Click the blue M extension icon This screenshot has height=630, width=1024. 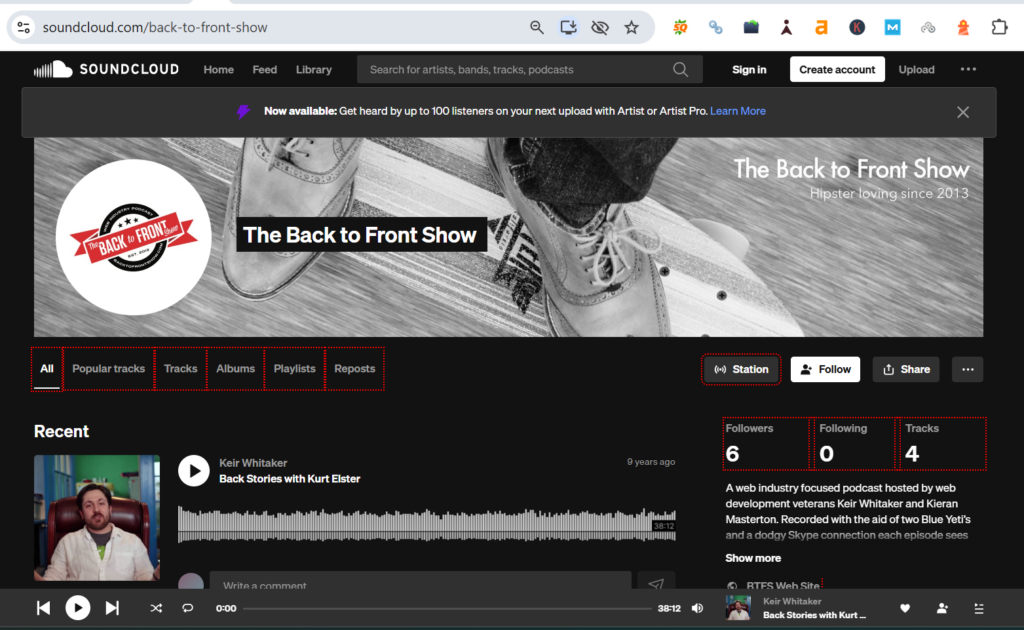coord(892,27)
